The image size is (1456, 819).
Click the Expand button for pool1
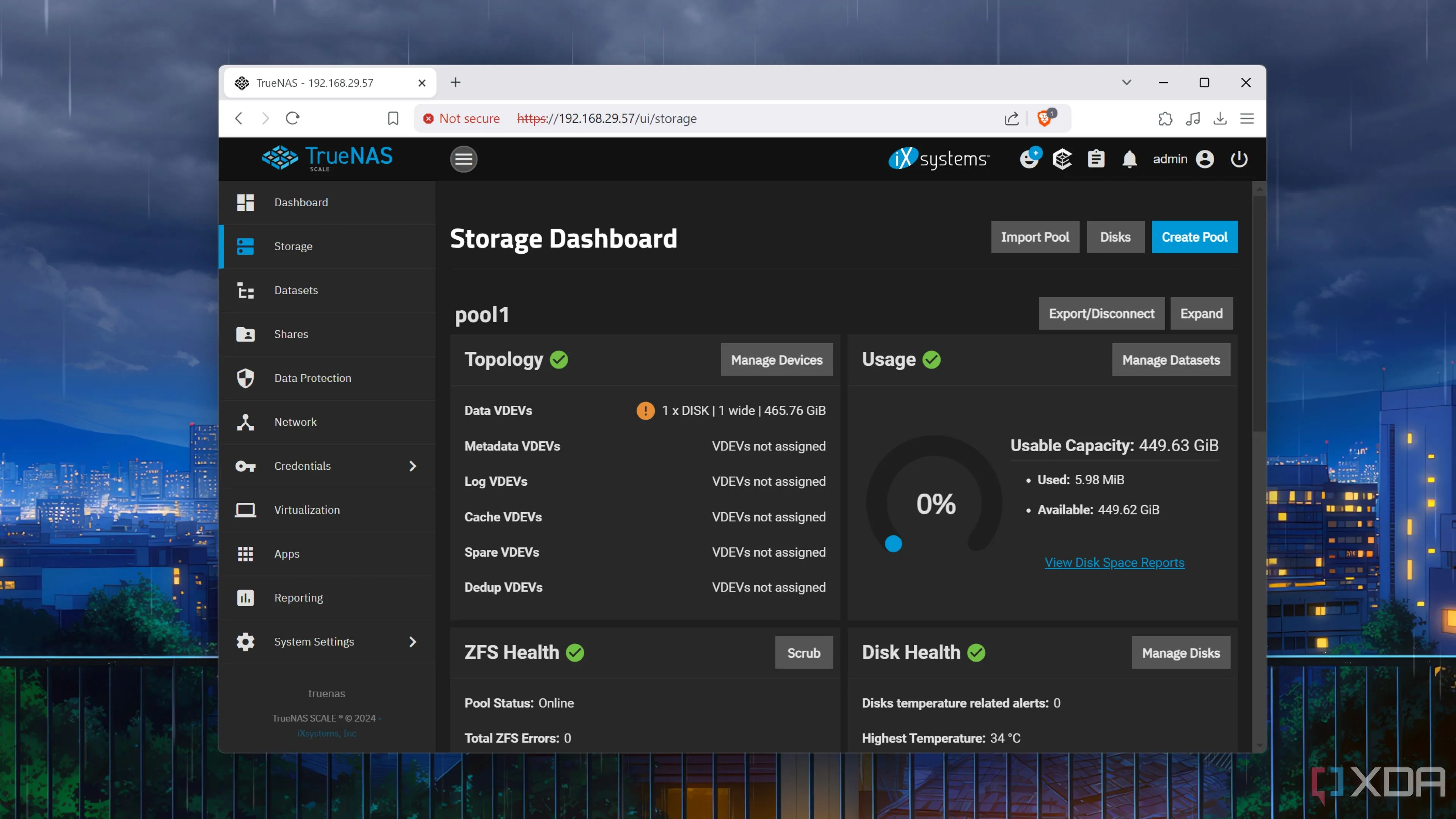pyautogui.click(x=1201, y=314)
